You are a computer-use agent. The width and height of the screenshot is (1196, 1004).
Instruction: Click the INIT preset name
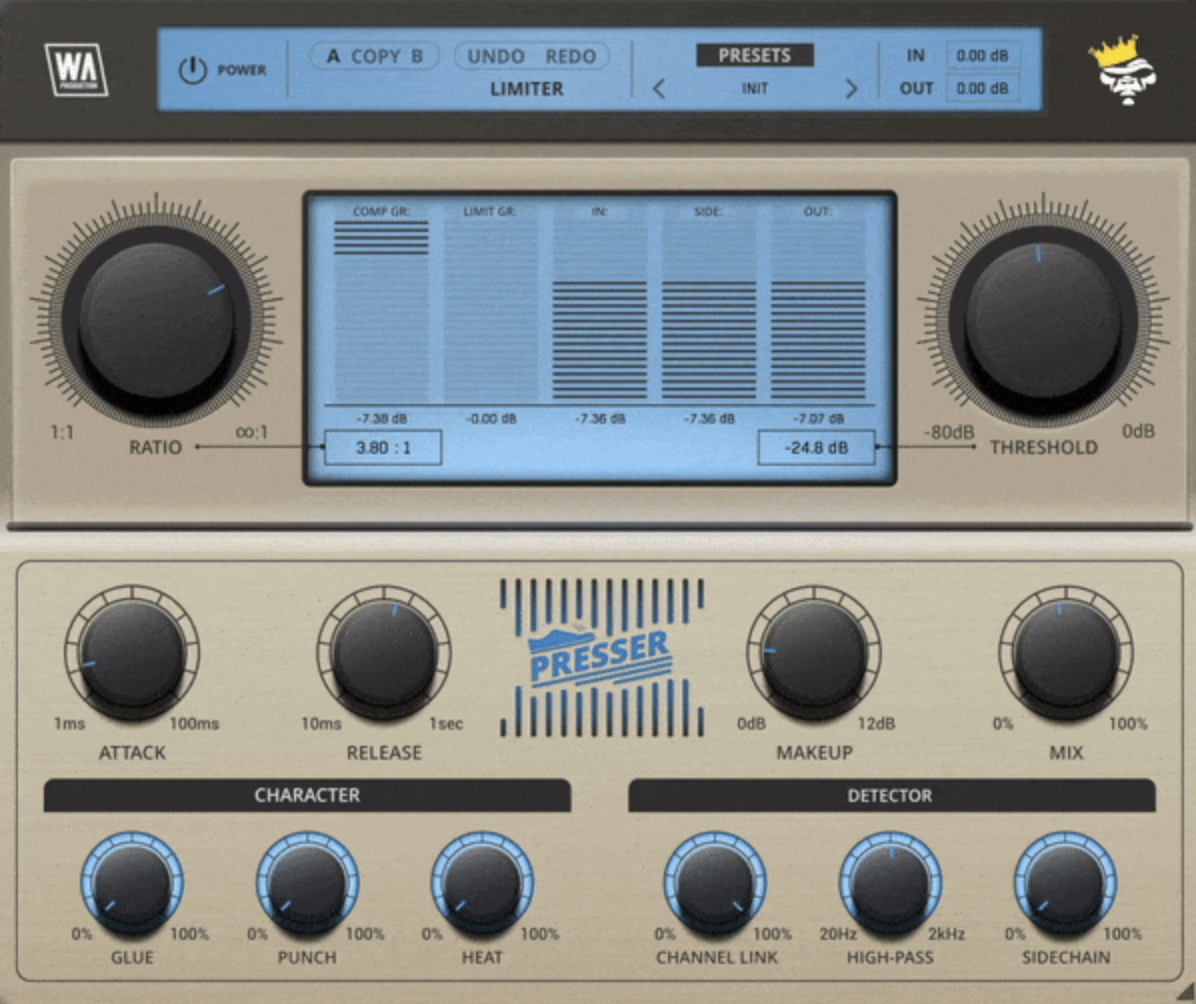pyautogui.click(x=754, y=88)
